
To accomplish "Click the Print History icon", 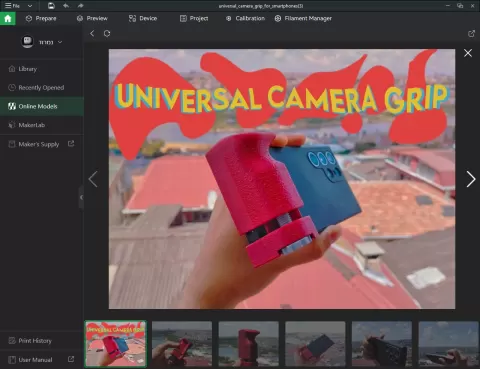I will click(x=12, y=341).
